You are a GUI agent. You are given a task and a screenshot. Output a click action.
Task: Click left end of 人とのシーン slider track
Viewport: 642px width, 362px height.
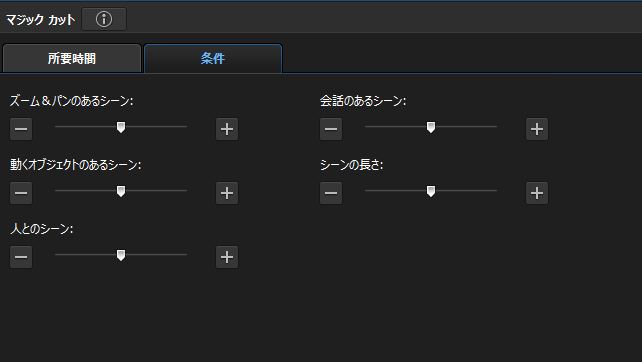pos(57,254)
